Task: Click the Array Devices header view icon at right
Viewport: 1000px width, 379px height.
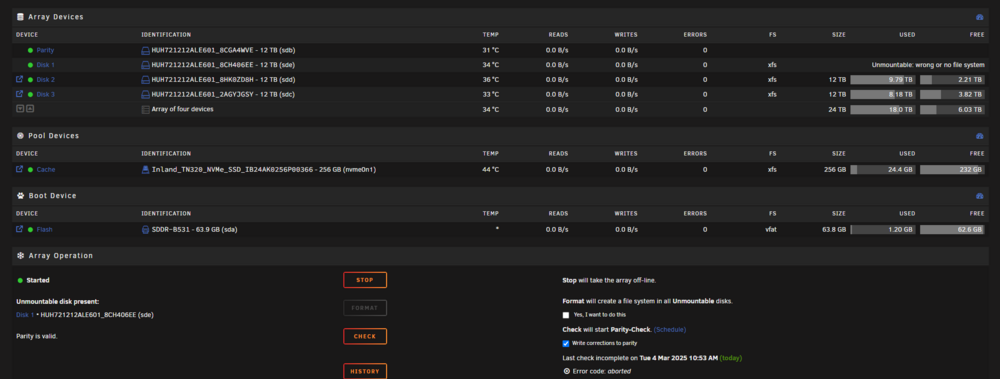Action: pyautogui.click(x=980, y=17)
